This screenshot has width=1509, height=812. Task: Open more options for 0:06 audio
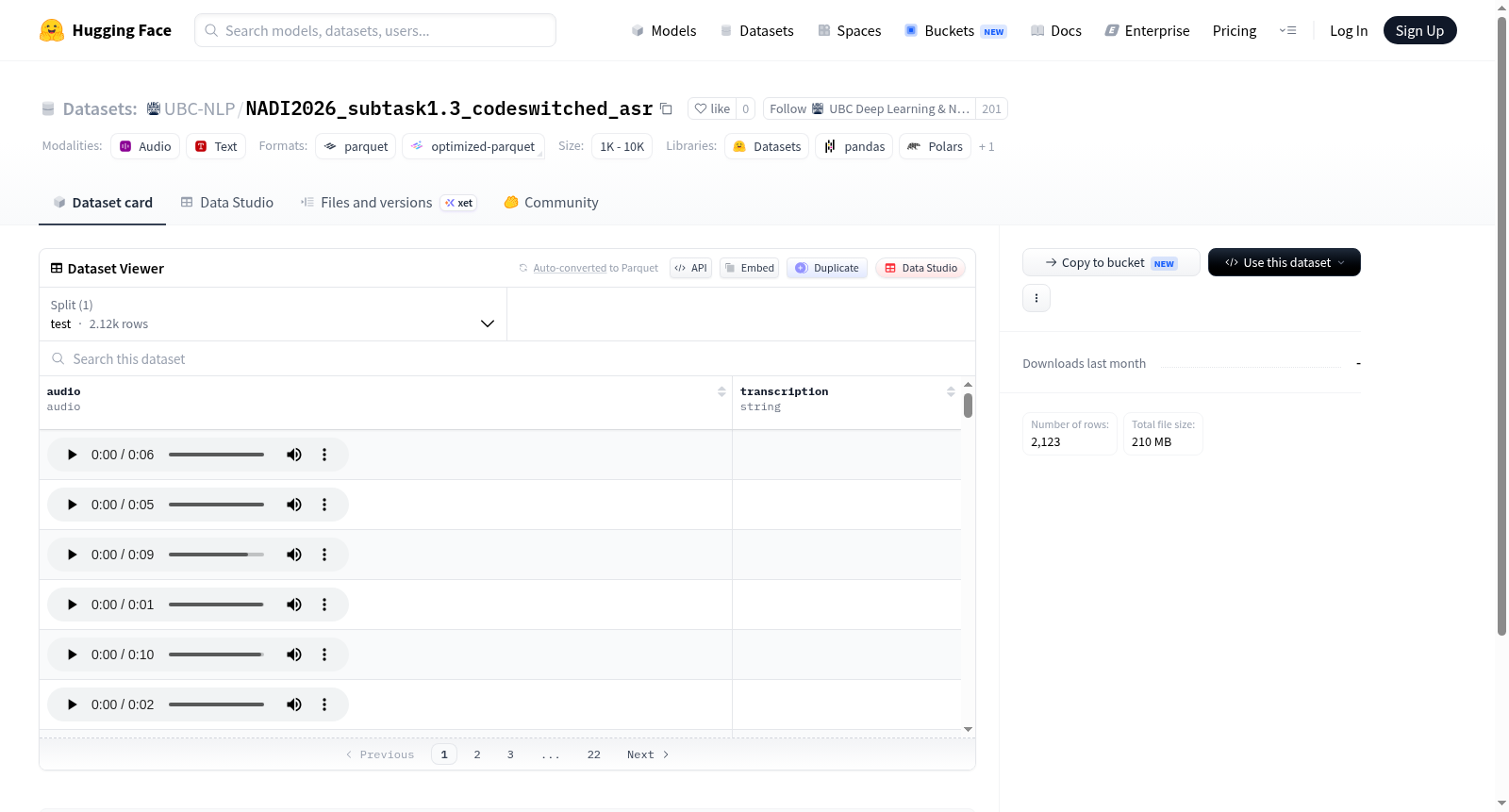click(x=324, y=455)
